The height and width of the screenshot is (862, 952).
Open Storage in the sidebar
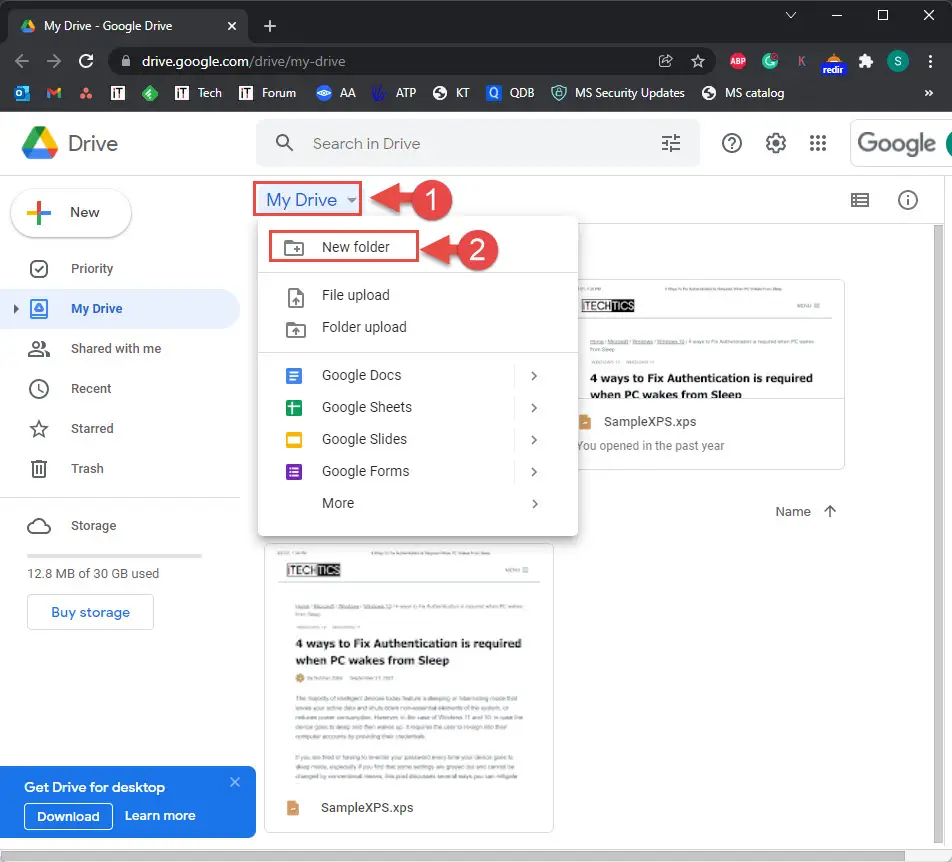[x=120, y=526]
